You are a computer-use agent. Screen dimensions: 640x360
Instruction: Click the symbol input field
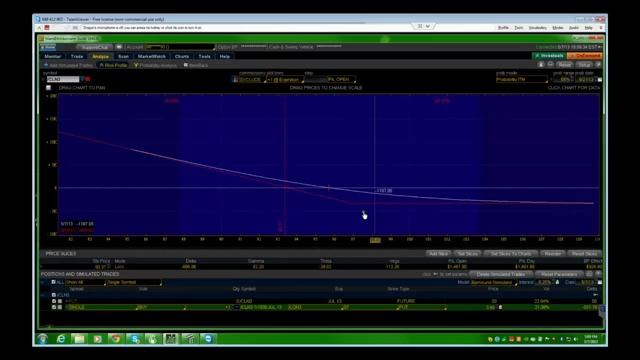coord(63,79)
